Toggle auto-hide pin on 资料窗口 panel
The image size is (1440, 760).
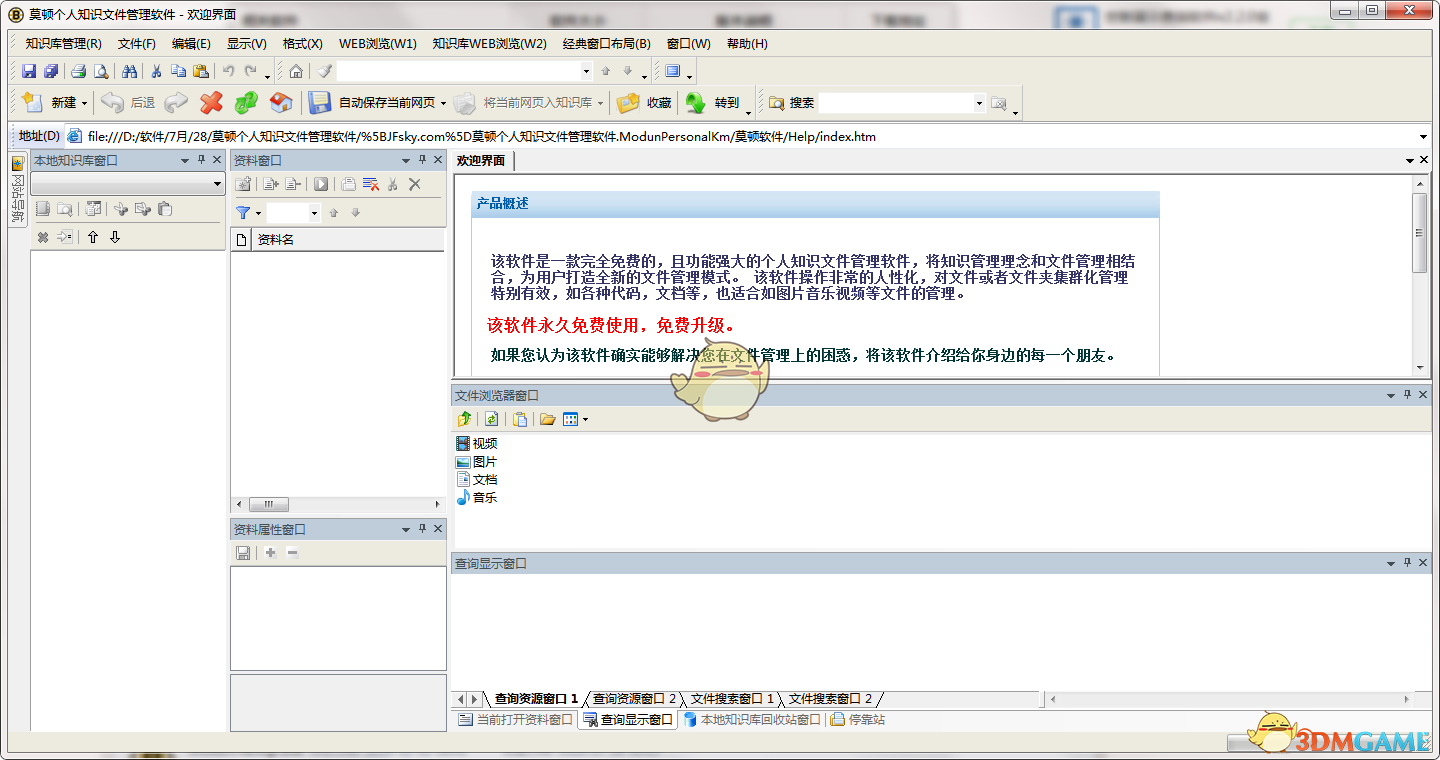[422, 160]
